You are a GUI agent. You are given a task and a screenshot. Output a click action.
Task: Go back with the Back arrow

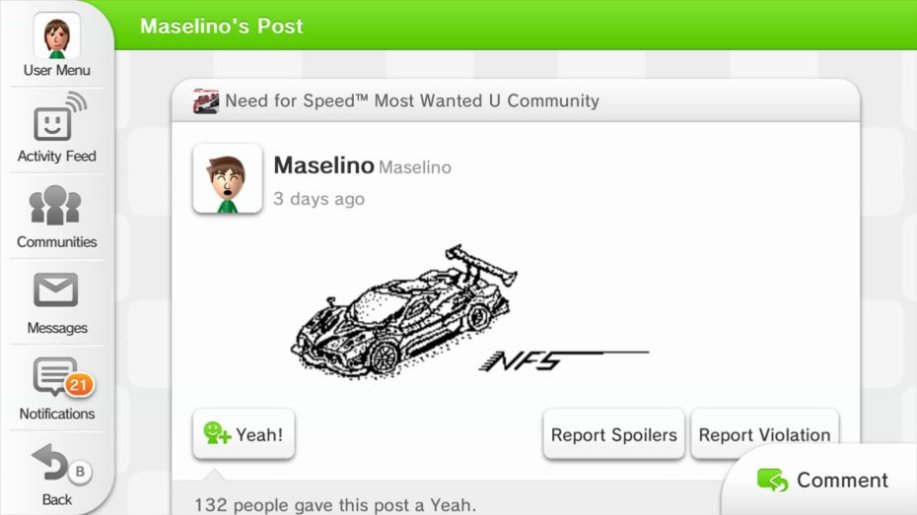click(50, 464)
